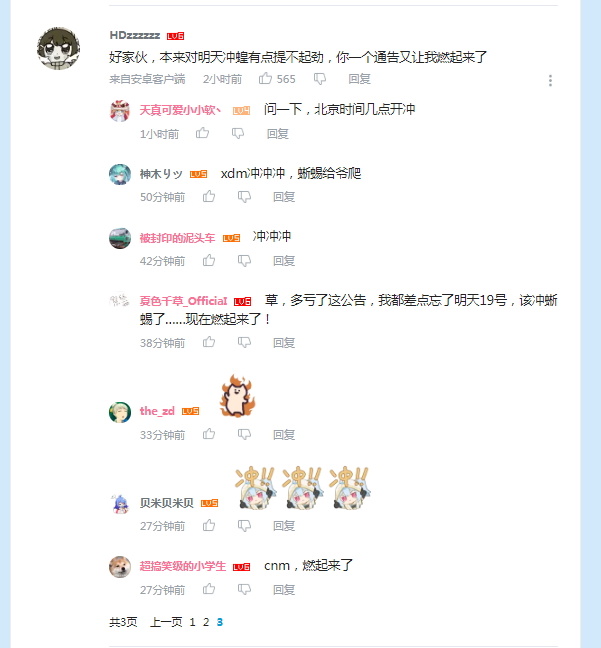Open the_zd's user profile name
The image size is (601, 648).
pyautogui.click(x=157, y=411)
